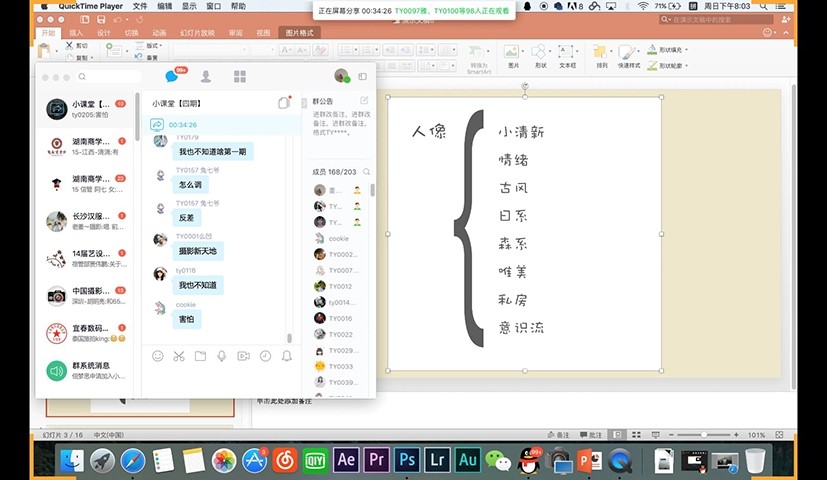Expand the 复制 copy dropdown arrow
Screen dimensions: 827x480
click(x=92, y=57)
